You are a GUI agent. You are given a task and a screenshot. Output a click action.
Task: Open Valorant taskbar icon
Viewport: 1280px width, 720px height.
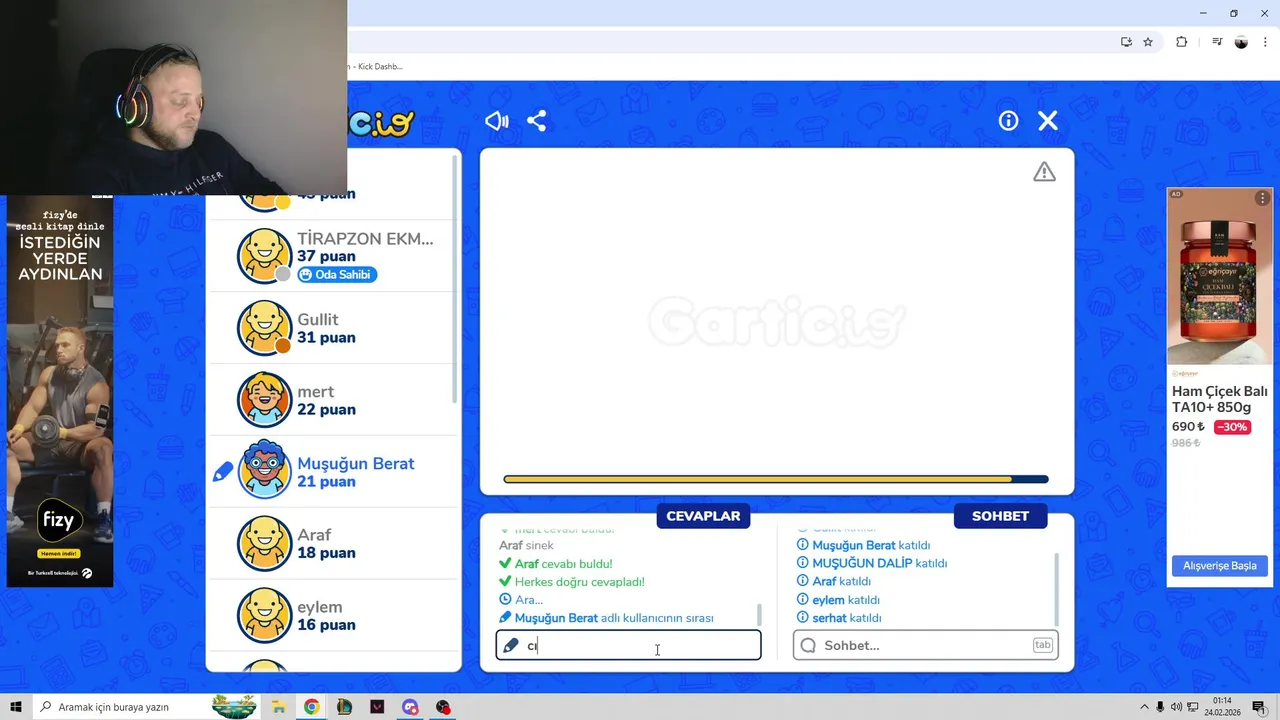pyautogui.click(x=377, y=707)
